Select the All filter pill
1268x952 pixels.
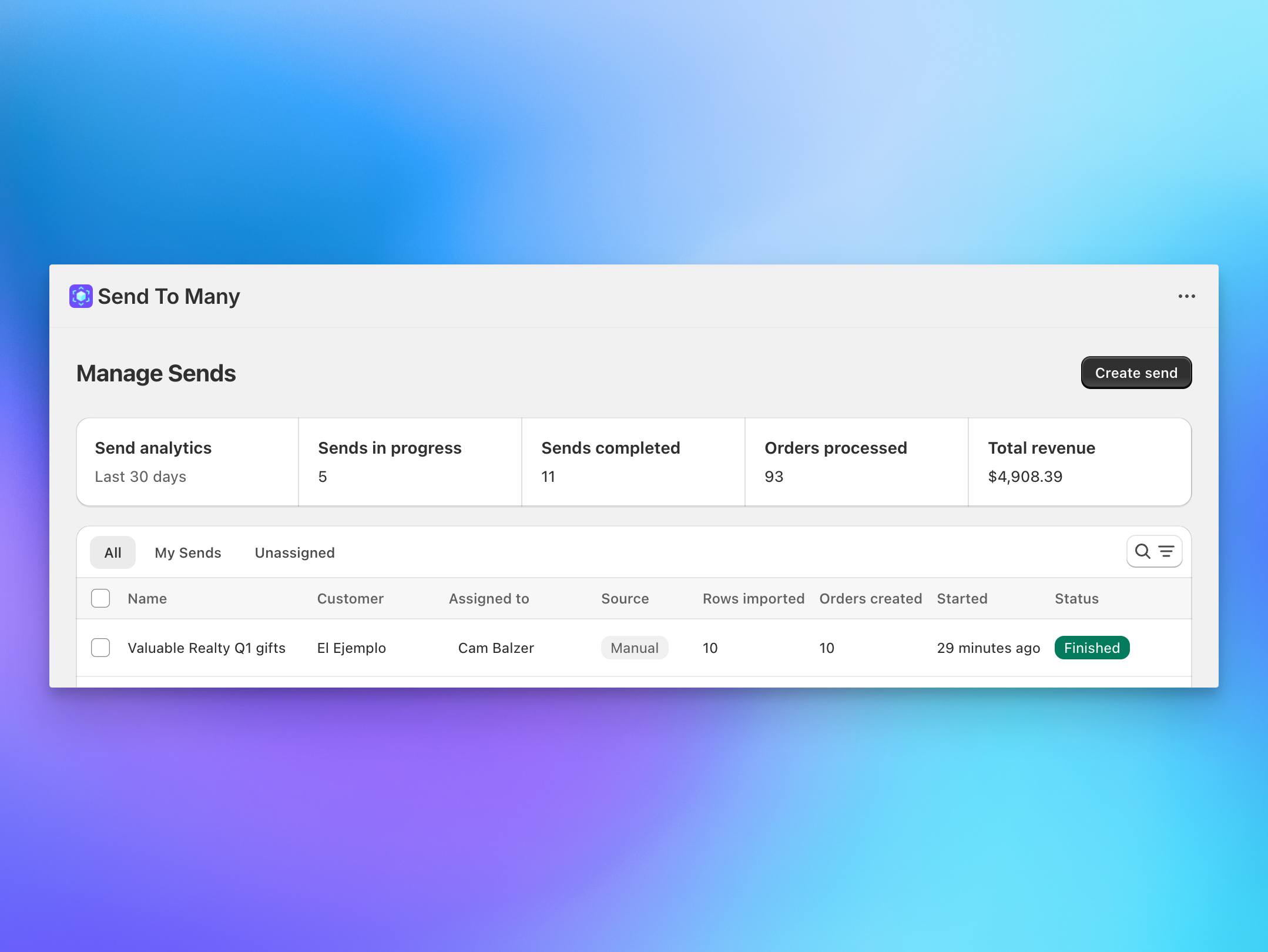pyautogui.click(x=113, y=552)
